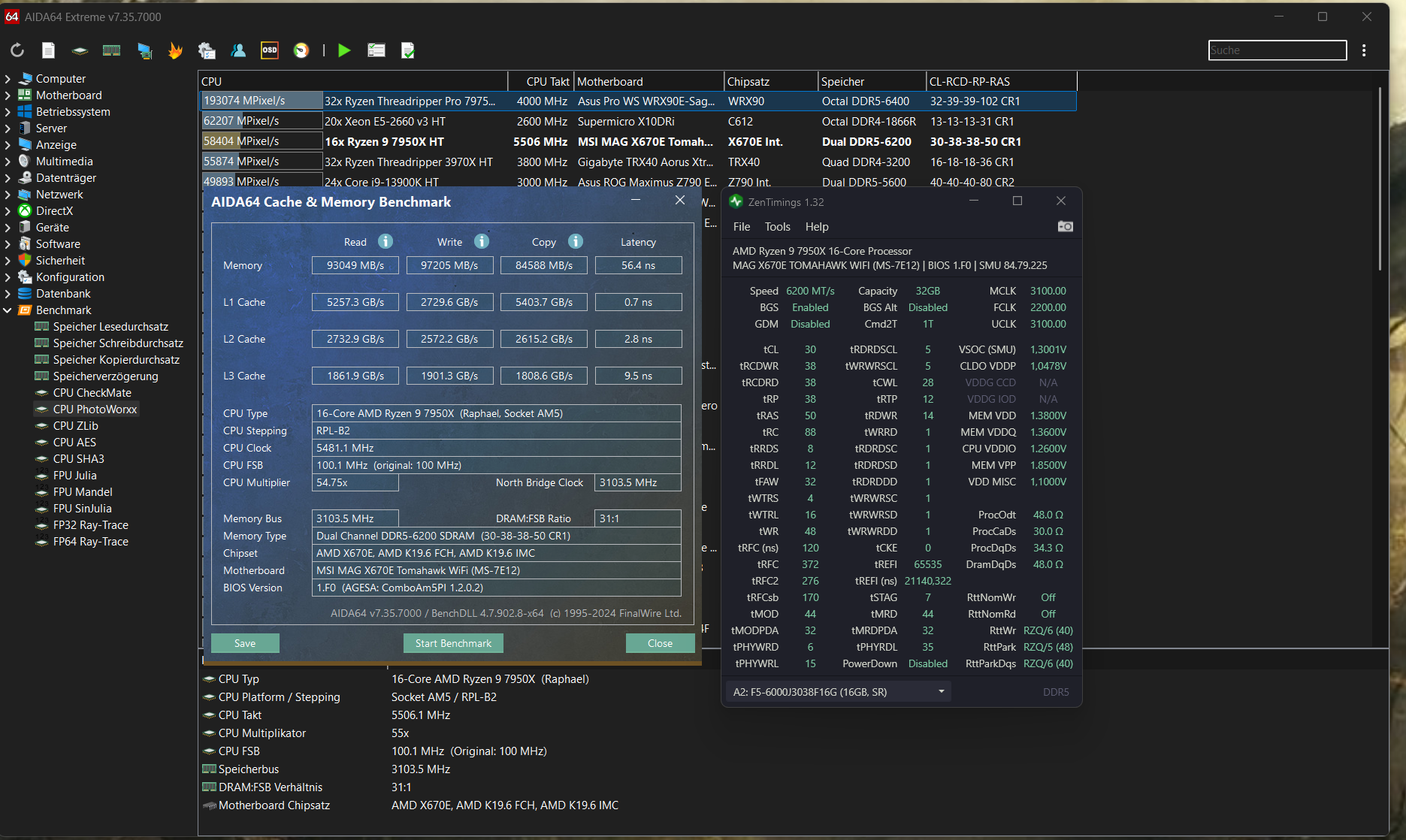Click the AIDA64 logo in the title bar
1406x840 pixels.
tap(12, 17)
